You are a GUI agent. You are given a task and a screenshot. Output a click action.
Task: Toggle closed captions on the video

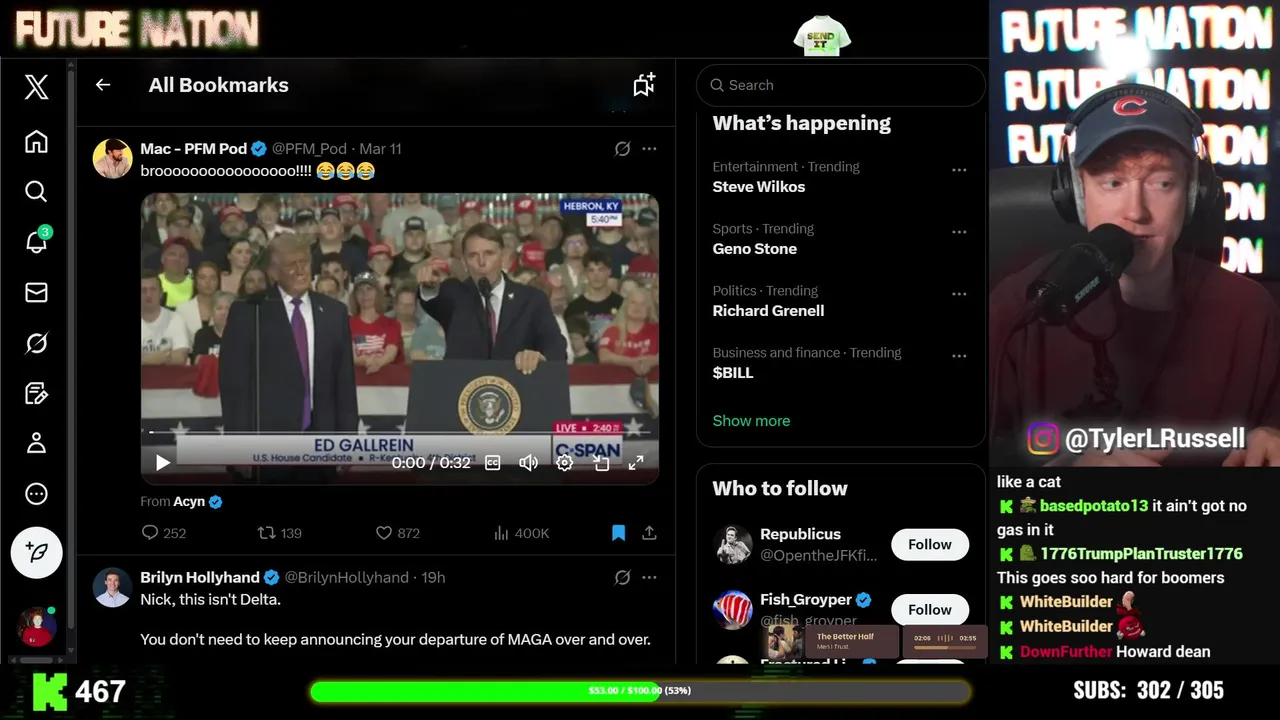tap(492, 463)
